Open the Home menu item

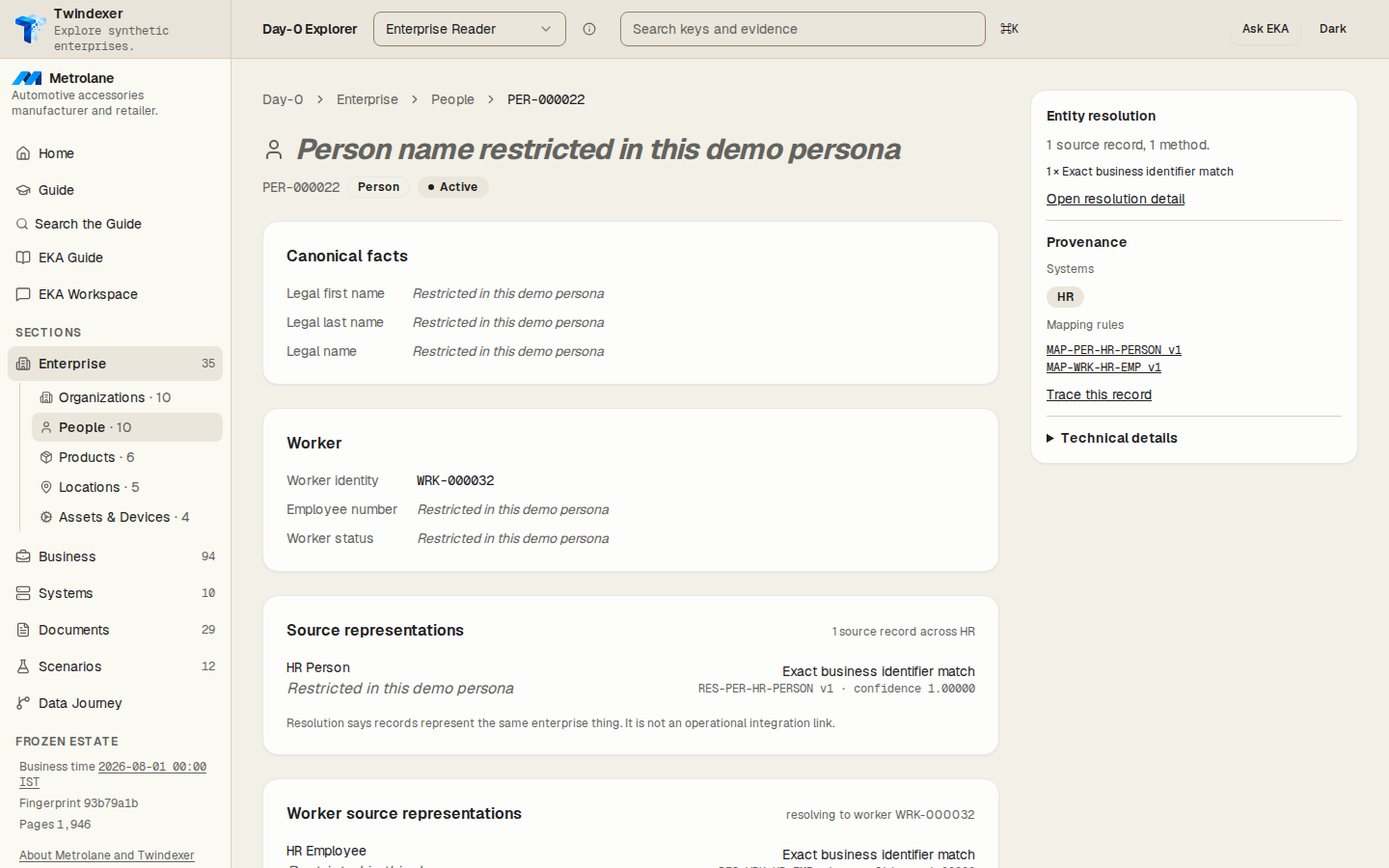tap(115, 153)
